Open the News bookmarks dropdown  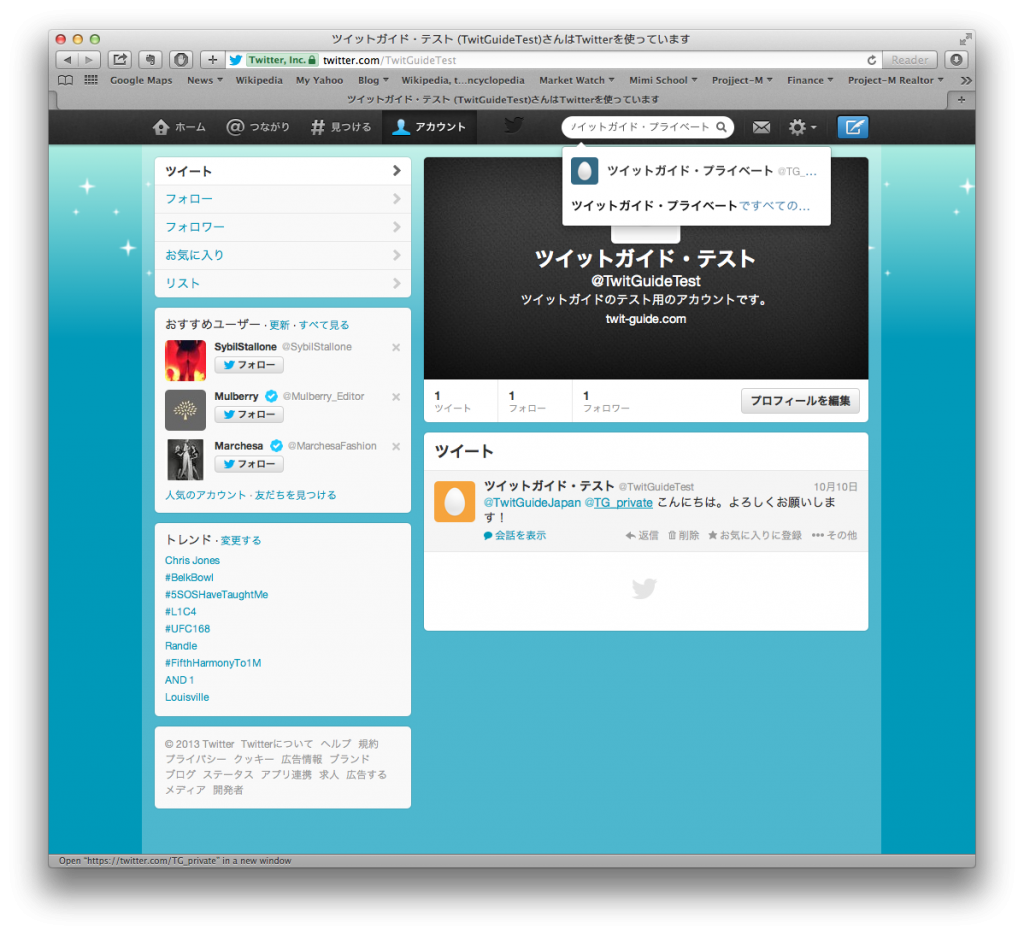[204, 80]
